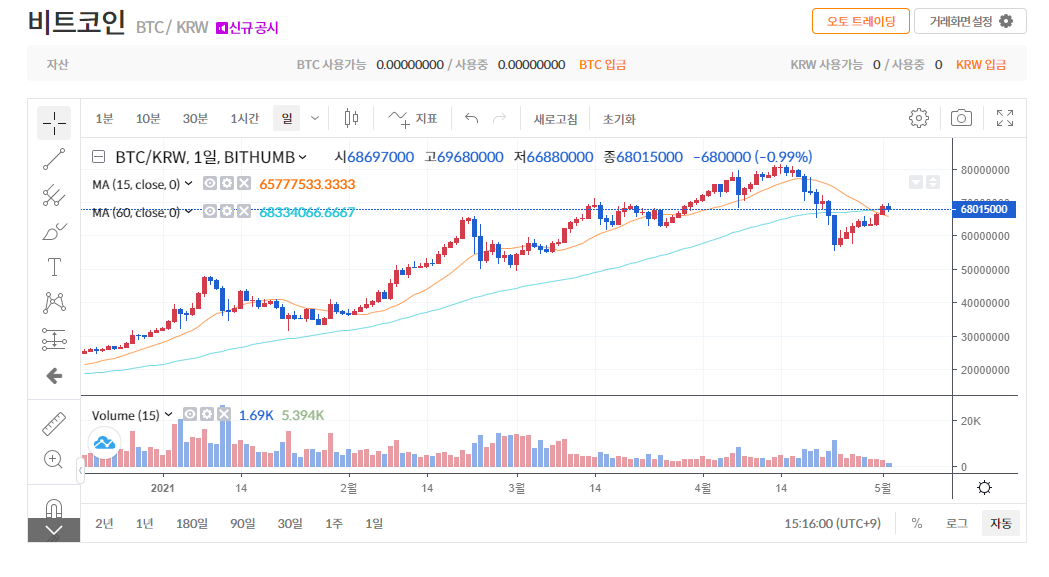Image resolution: width=1049 pixels, height=577 pixels.
Task: Select the pitchfork drawing tool
Action: [54, 195]
